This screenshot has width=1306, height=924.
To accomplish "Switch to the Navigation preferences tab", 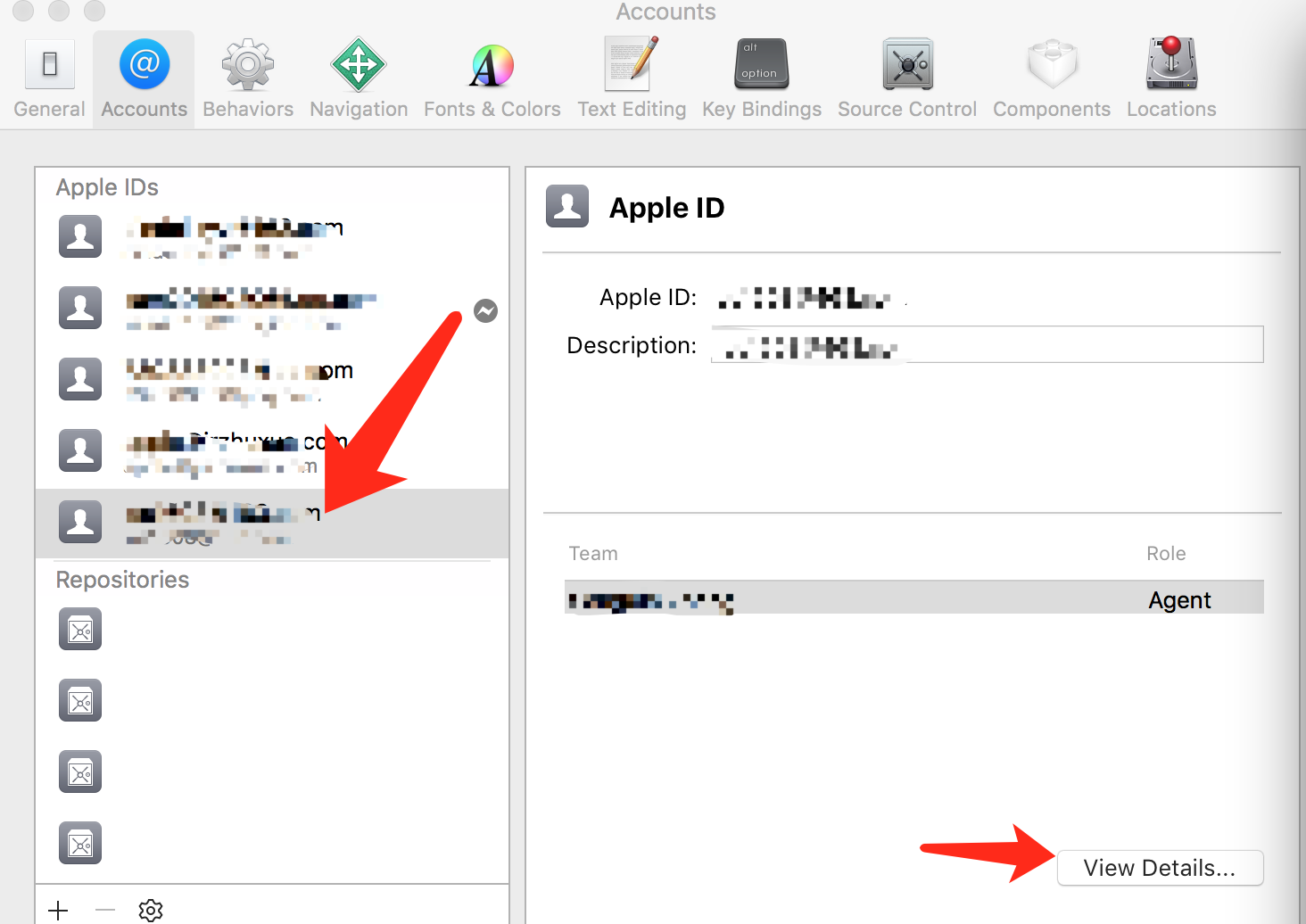I will (359, 79).
